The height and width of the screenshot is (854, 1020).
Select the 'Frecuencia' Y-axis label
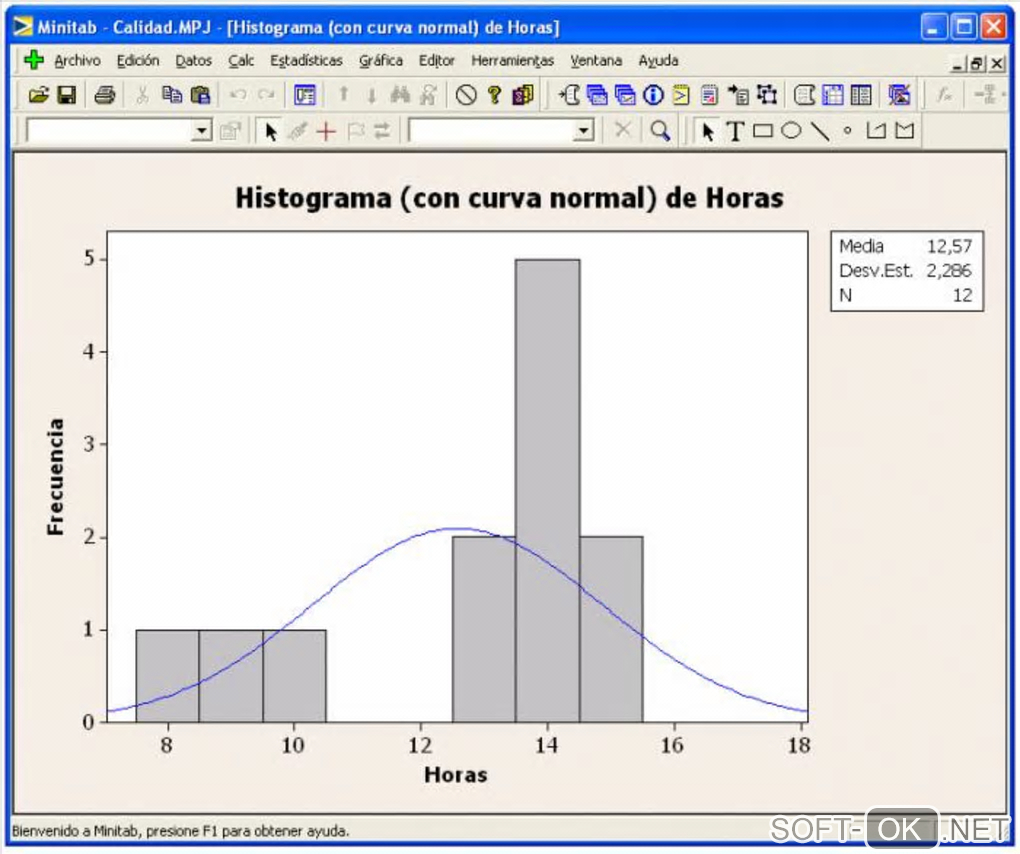(56, 477)
